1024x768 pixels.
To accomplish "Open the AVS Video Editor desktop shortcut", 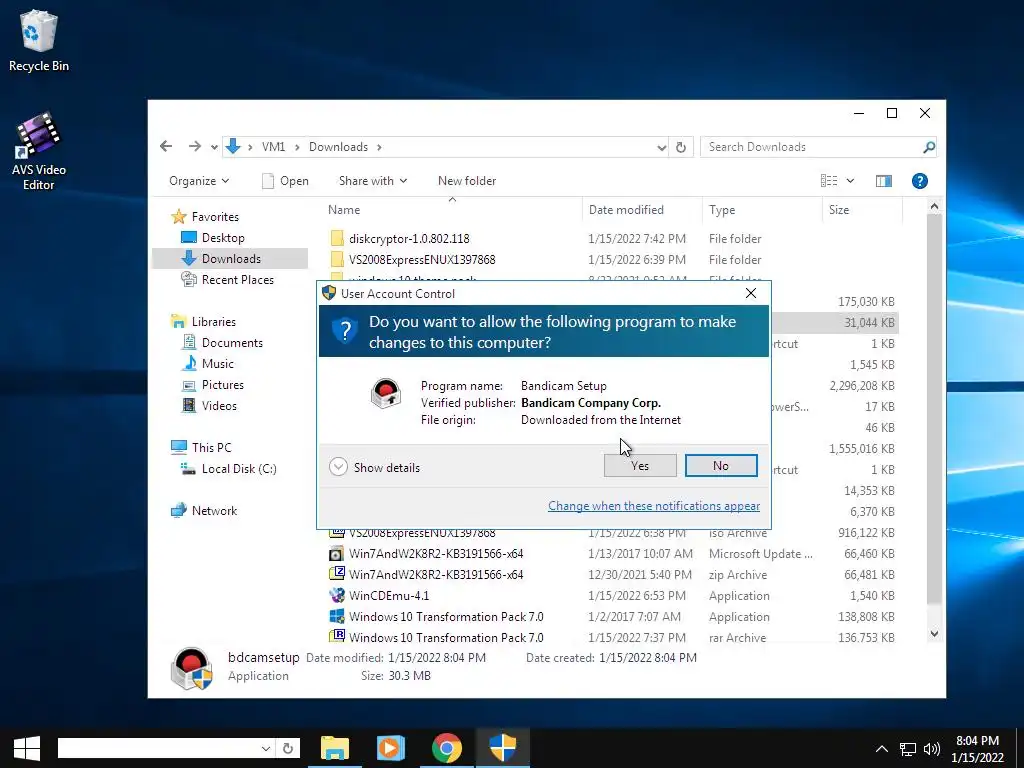I will (39, 152).
